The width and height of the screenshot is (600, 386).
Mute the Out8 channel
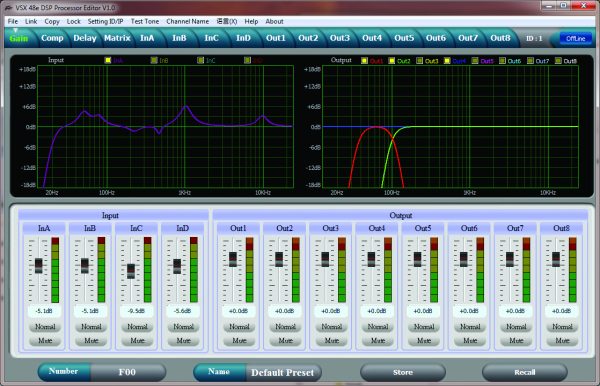click(x=562, y=340)
